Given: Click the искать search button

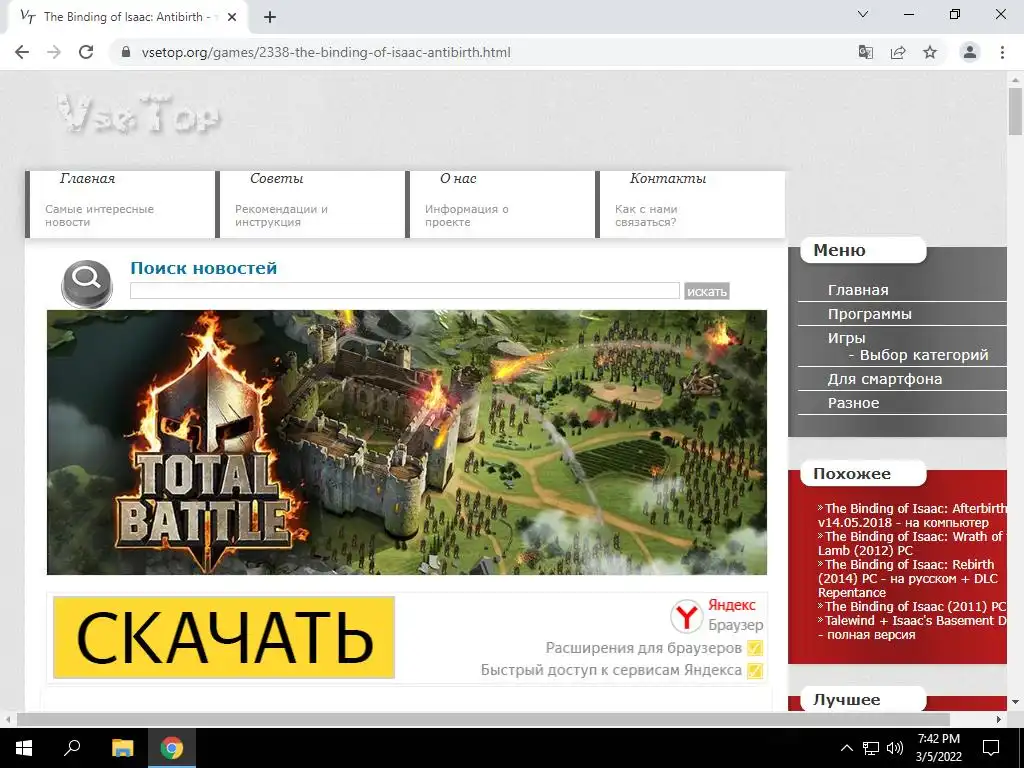Looking at the screenshot, I should coord(707,291).
